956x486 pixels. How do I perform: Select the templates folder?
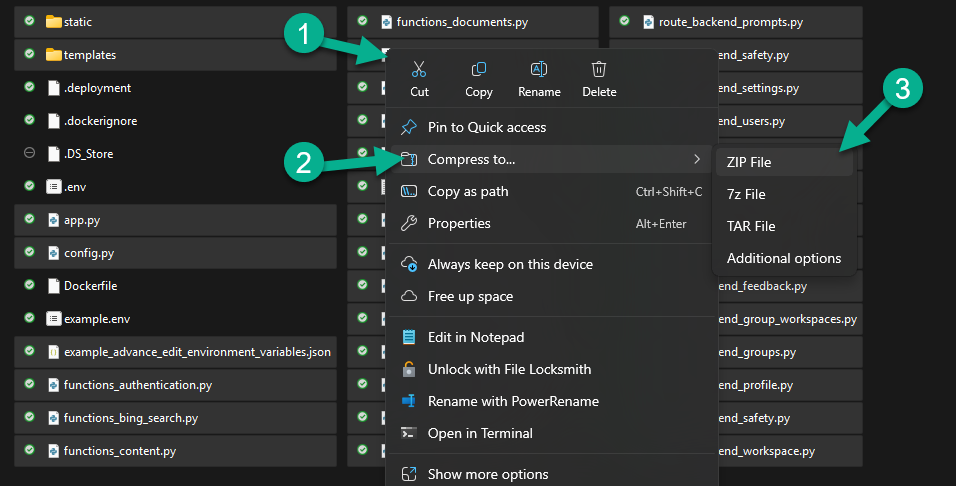point(90,55)
